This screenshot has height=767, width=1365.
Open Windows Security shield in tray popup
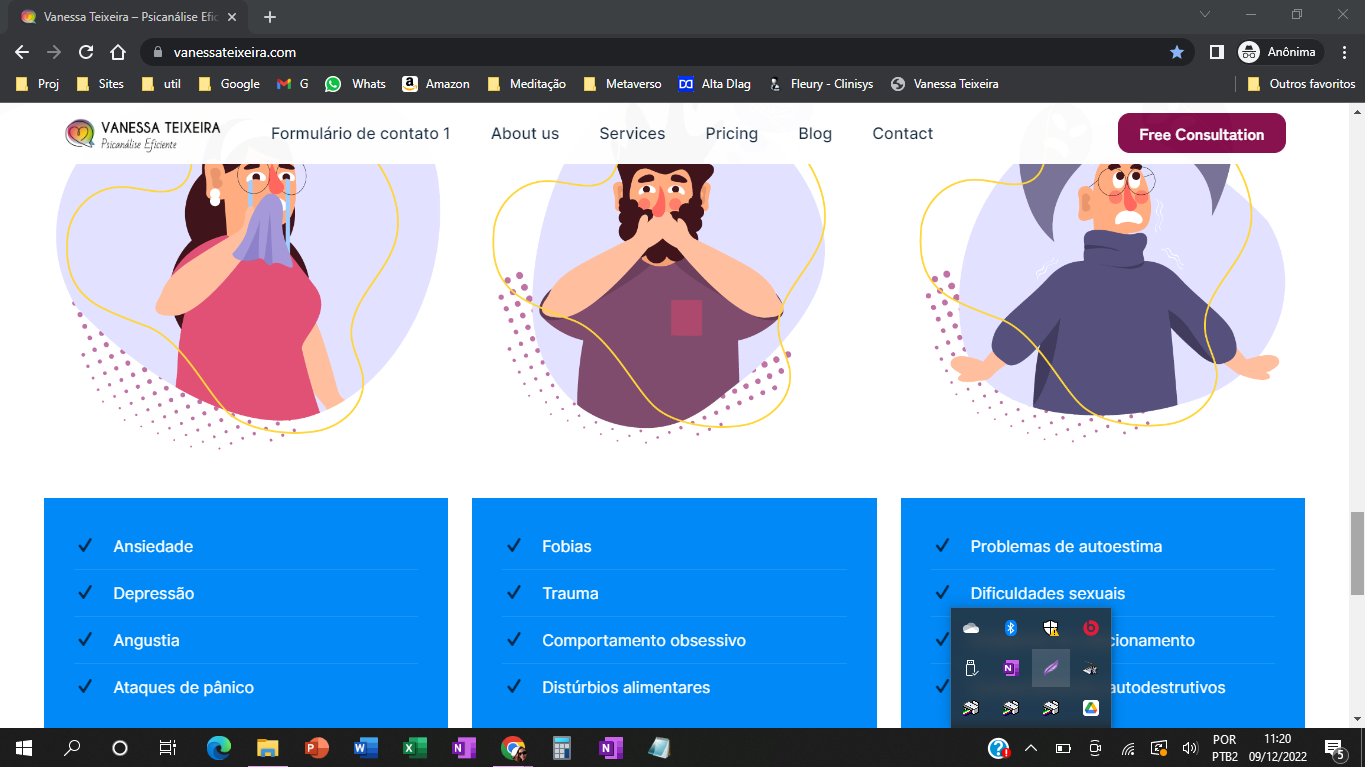coord(1050,628)
